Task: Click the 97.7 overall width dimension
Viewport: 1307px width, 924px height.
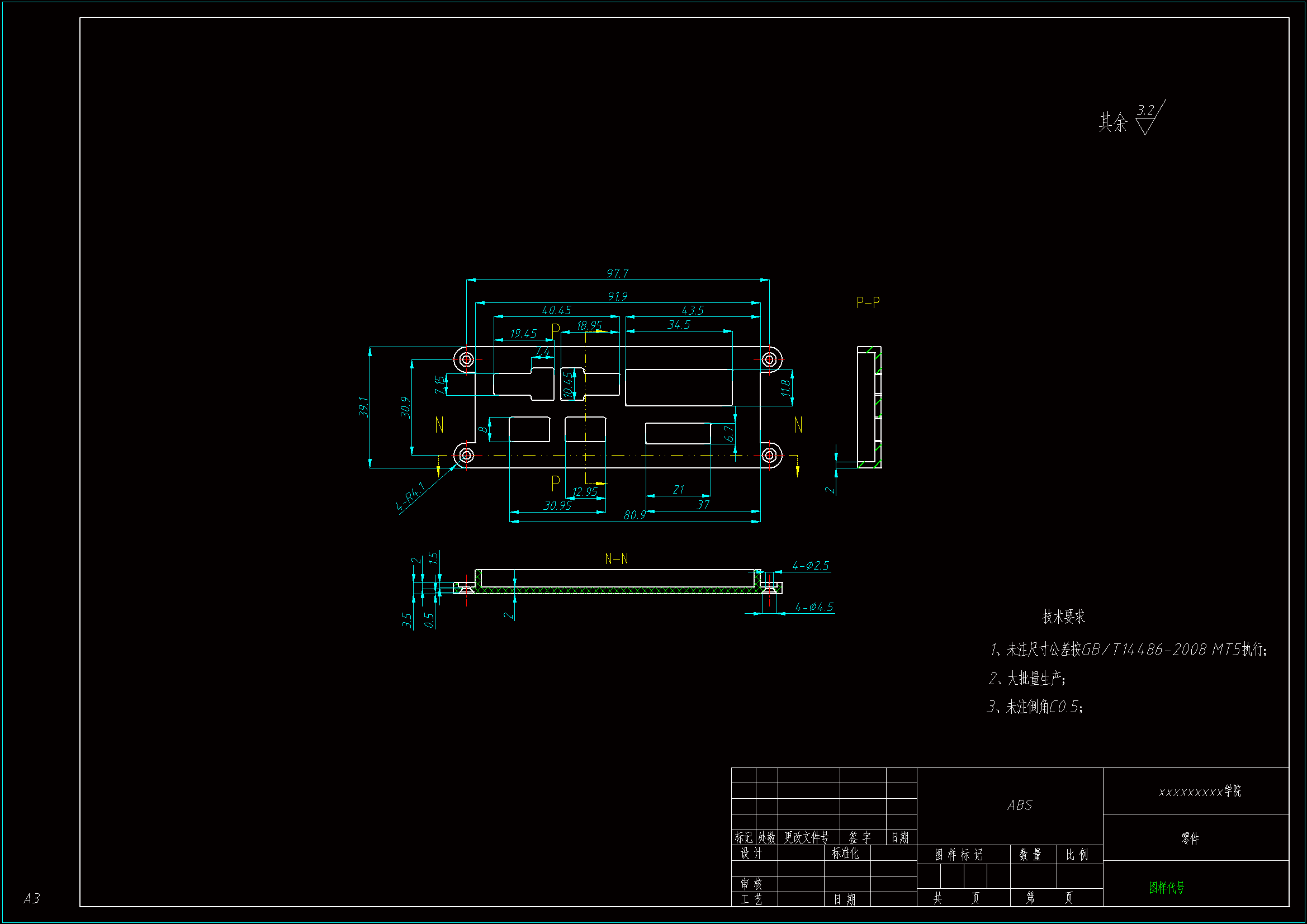Action: click(617, 273)
